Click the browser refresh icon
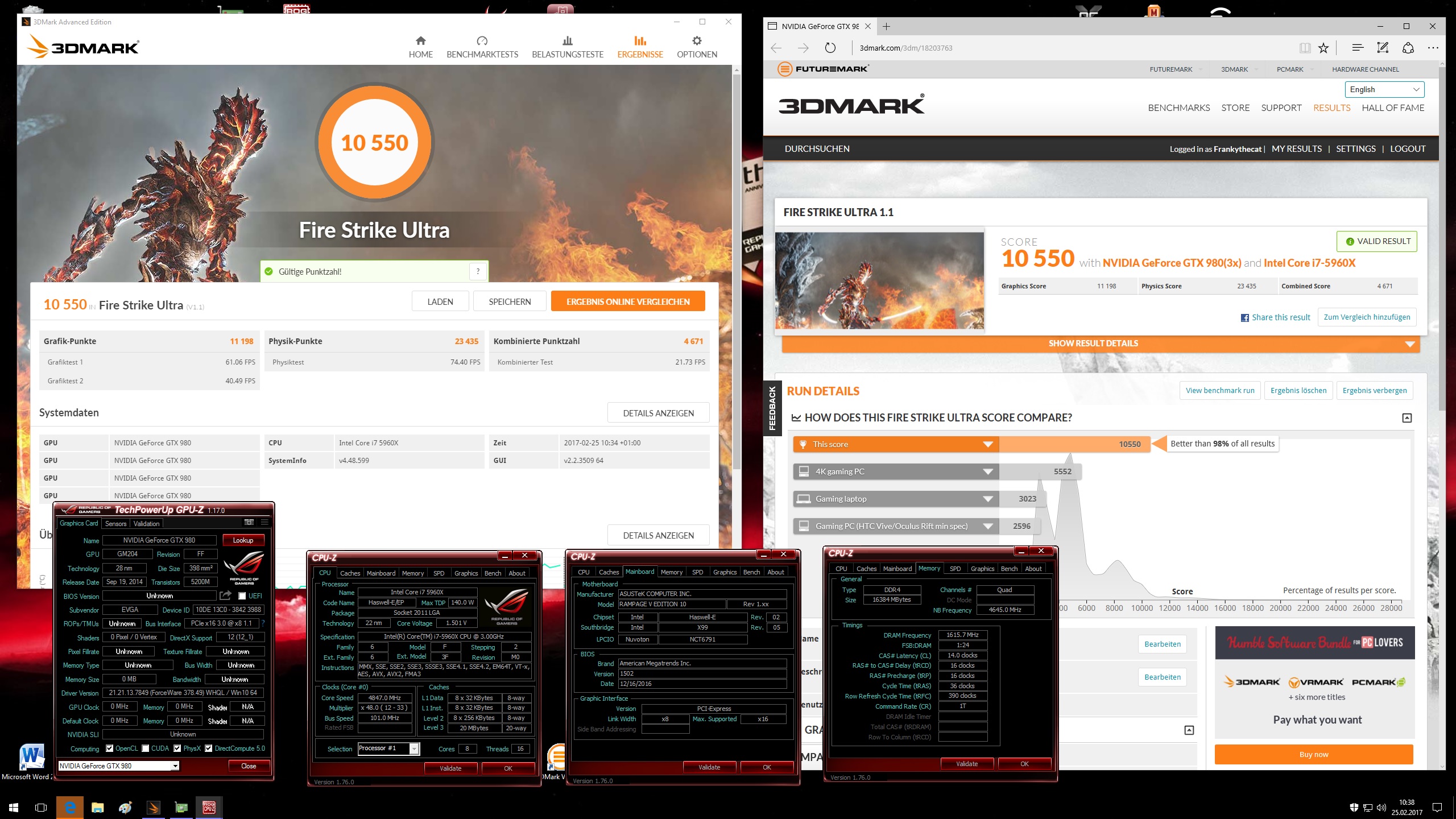The image size is (1456, 819). click(830, 48)
